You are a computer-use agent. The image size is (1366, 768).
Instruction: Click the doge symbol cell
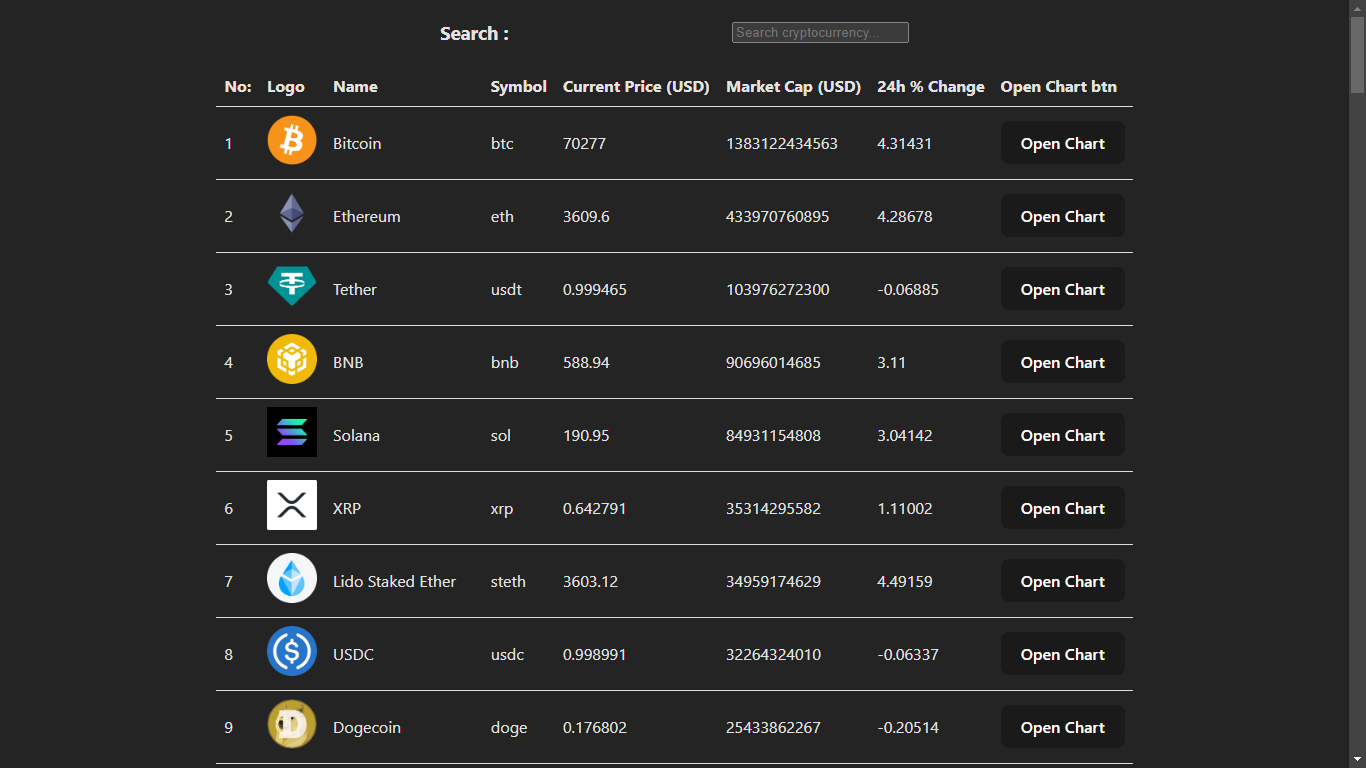click(x=509, y=728)
